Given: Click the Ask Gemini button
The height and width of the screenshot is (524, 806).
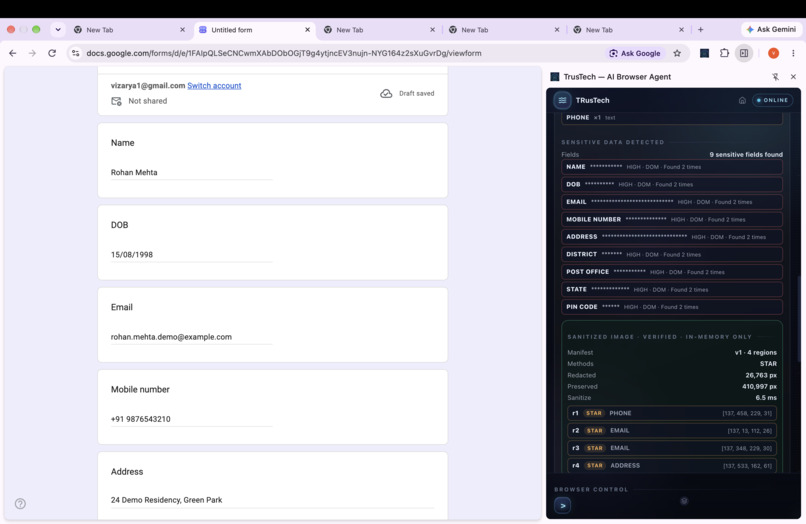Looking at the screenshot, I should [771, 29].
